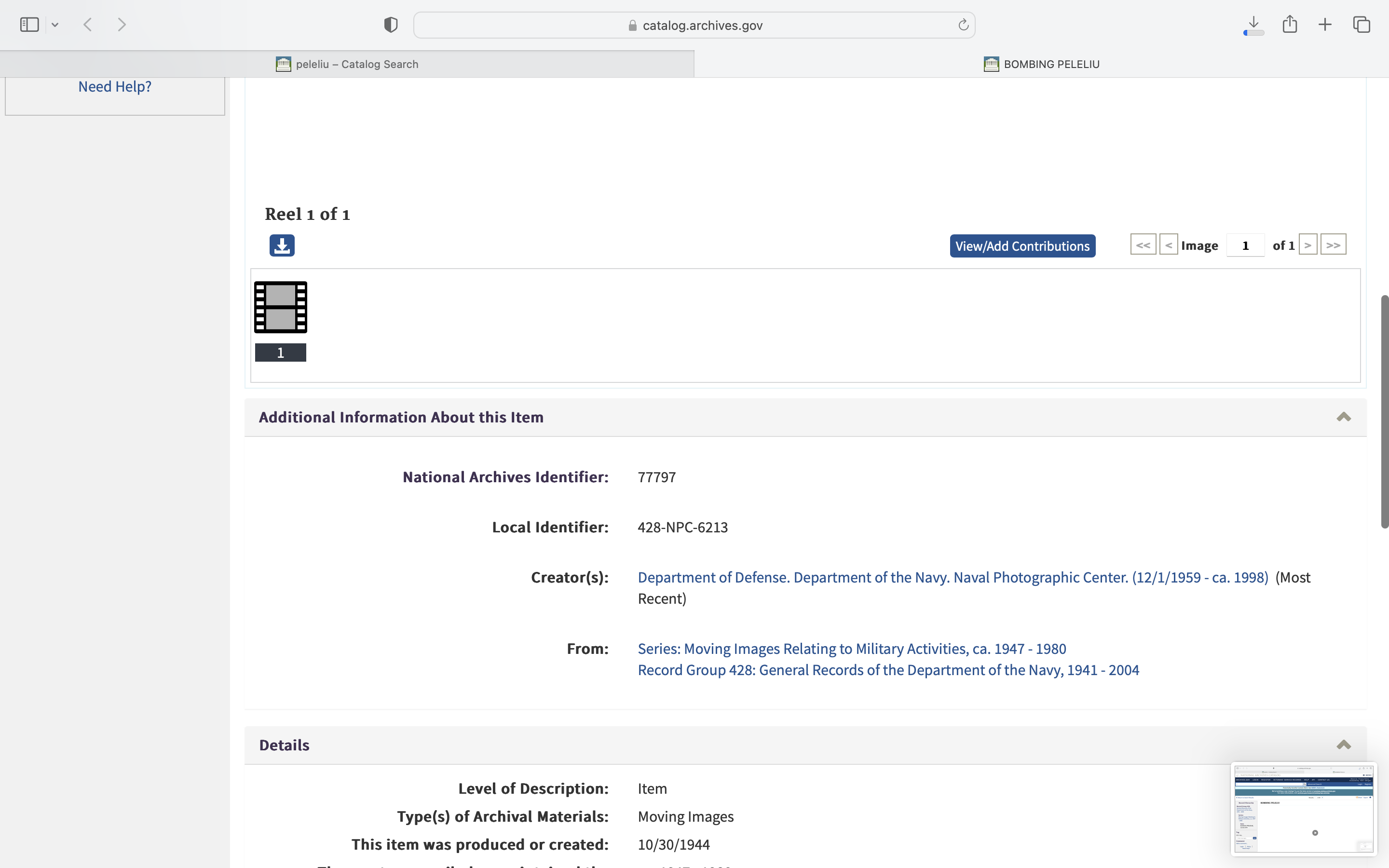Open the Need Help? link
This screenshot has height=868, width=1389.
(x=115, y=87)
